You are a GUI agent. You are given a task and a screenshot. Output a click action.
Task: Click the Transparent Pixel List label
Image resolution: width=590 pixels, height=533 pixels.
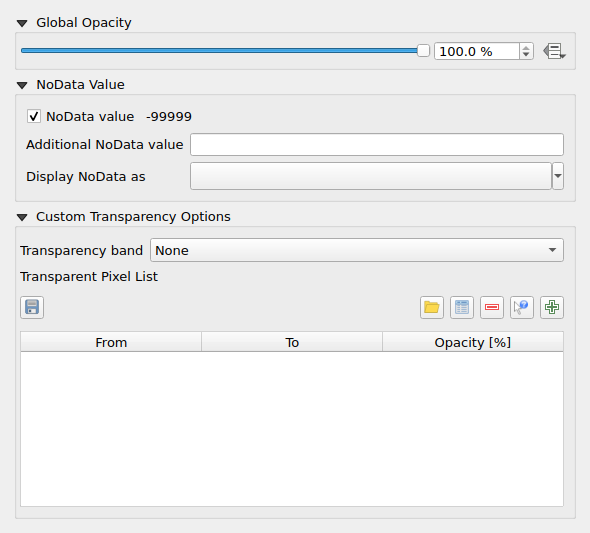(89, 277)
